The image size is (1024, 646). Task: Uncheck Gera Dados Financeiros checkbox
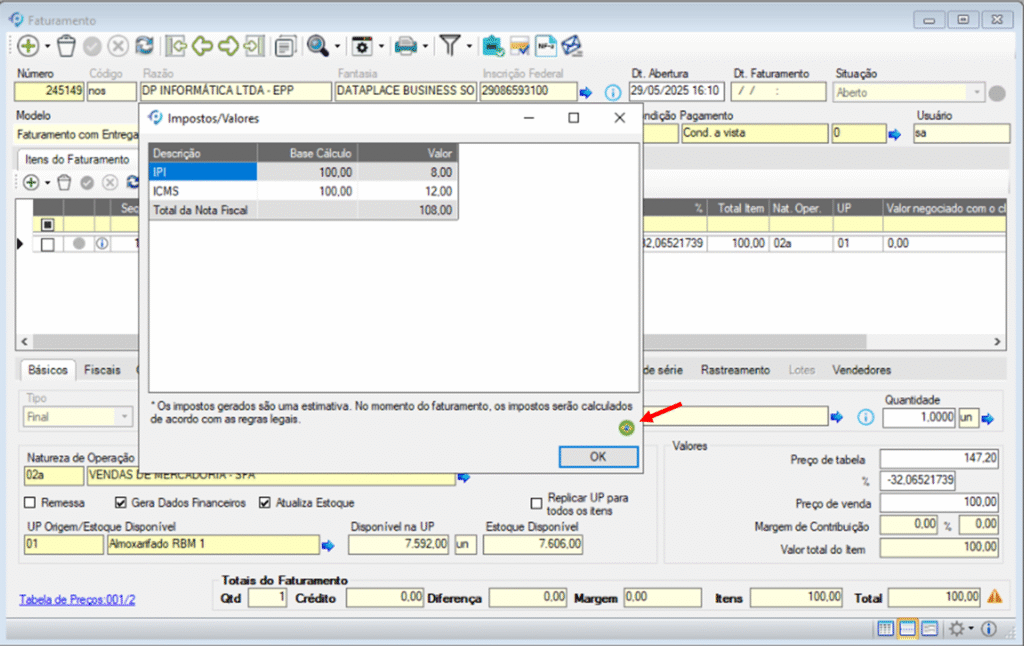click(122, 503)
